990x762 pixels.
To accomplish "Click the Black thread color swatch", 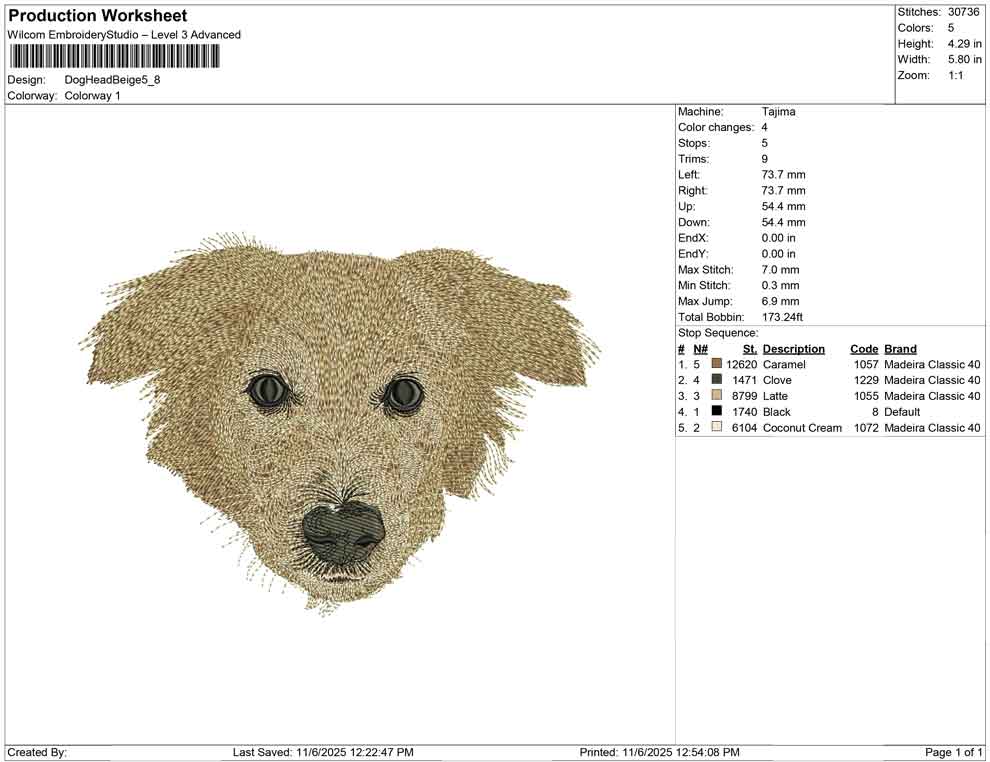I will point(716,411).
